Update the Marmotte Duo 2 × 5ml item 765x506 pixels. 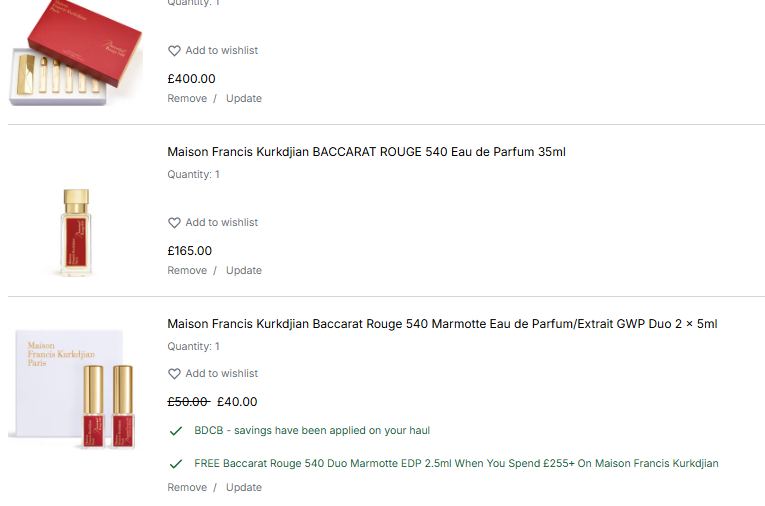(x=244, y=488)
